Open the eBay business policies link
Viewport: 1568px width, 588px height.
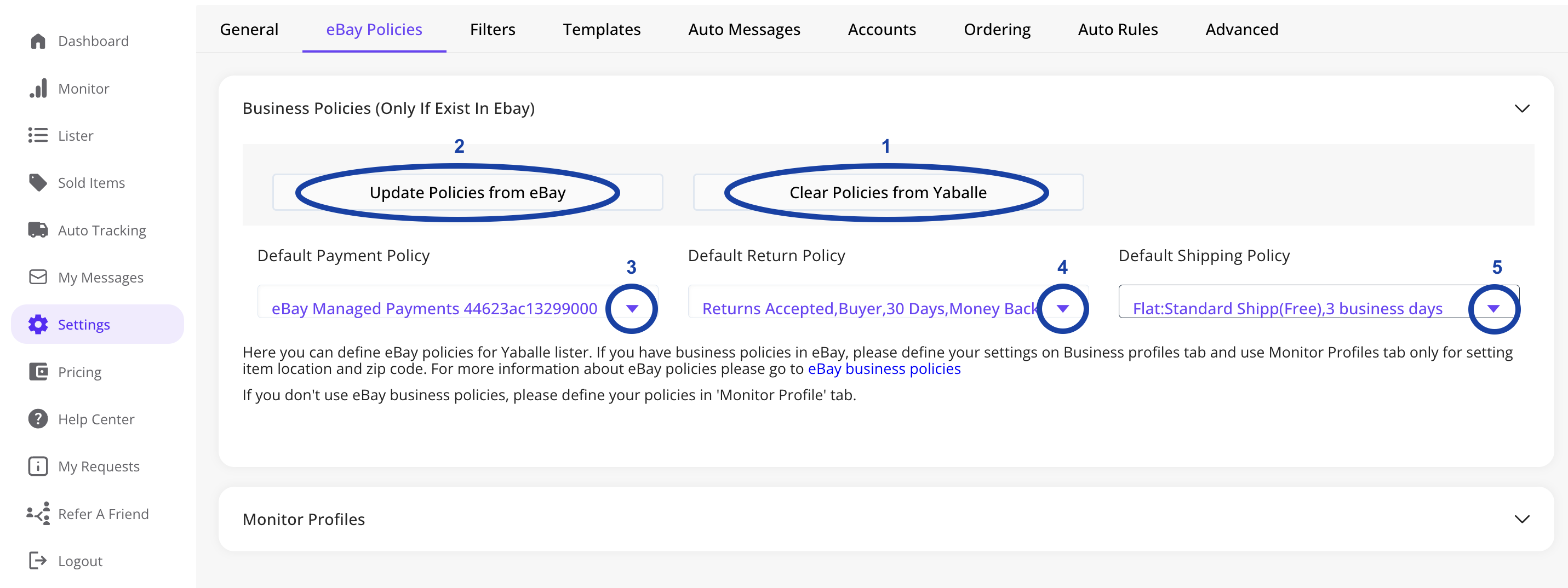pos(884,368)
